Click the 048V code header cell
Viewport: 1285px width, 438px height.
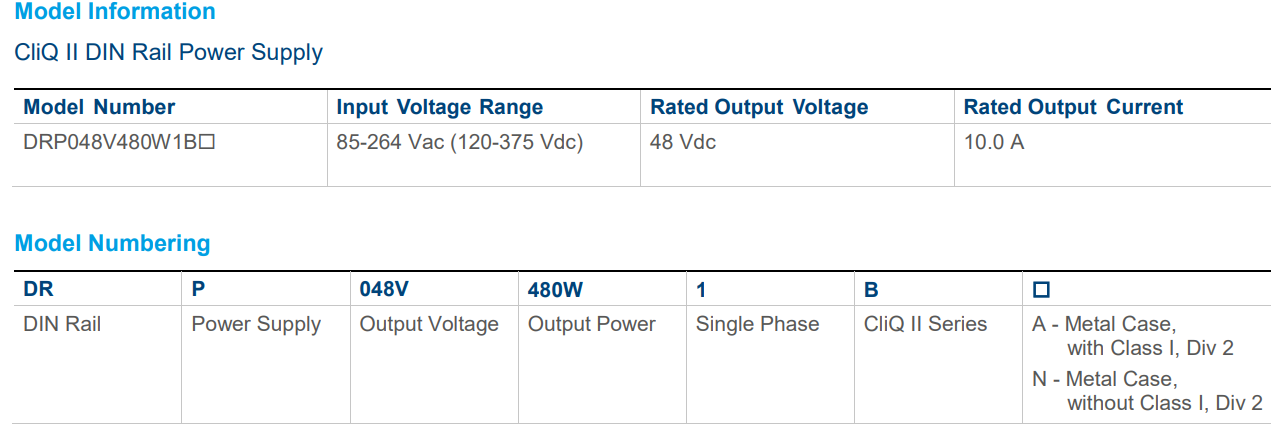tap(384, 290)
